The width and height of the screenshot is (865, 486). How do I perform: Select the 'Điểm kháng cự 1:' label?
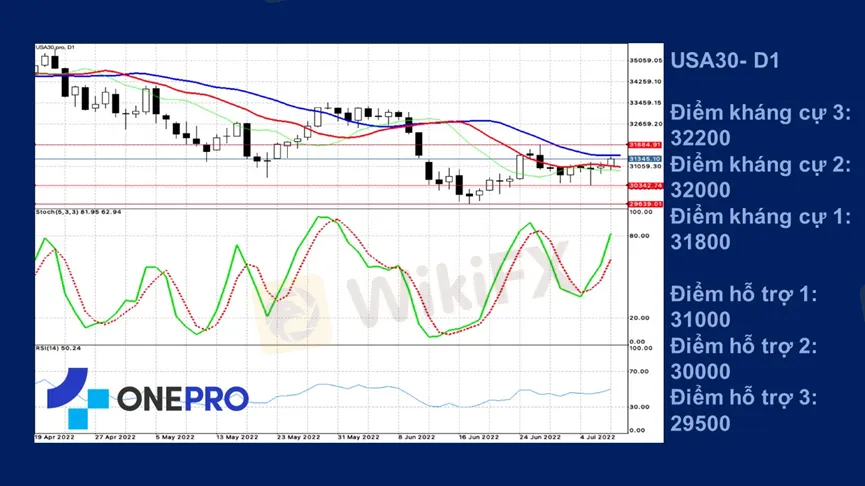pos(760,217)
